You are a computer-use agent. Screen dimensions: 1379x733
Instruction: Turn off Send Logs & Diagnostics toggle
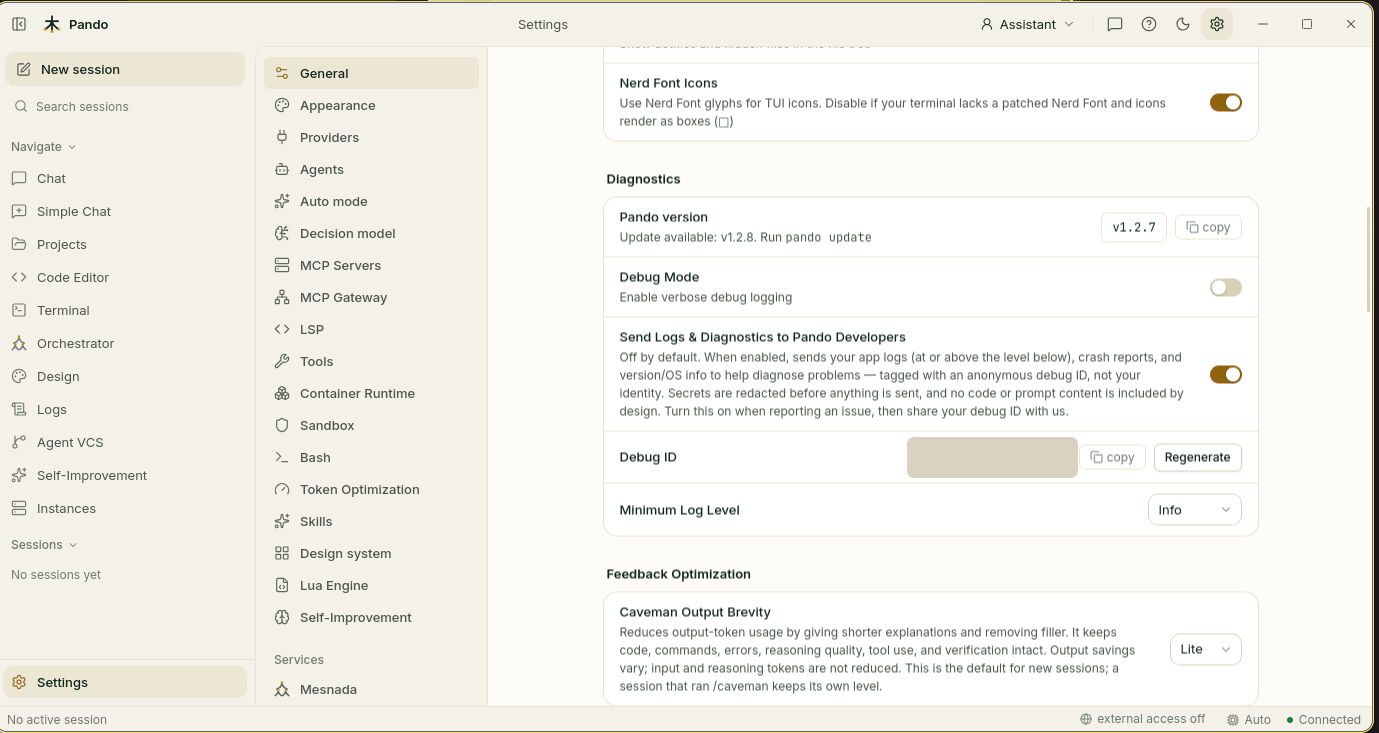[x=1226, y=374]
